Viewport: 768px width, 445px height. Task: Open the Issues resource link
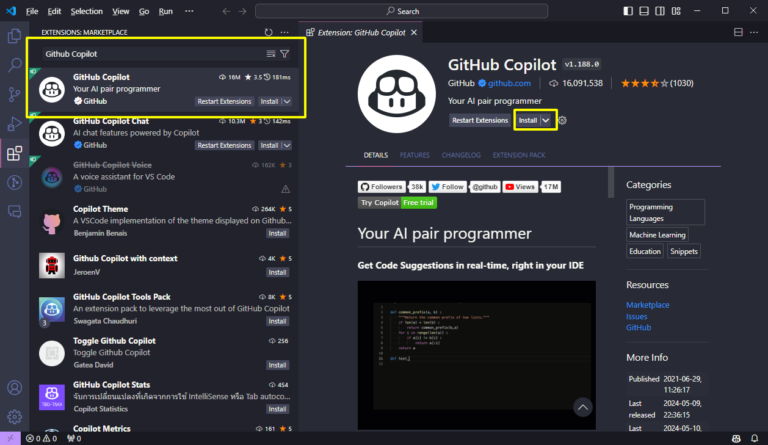[x=636, y=316]
